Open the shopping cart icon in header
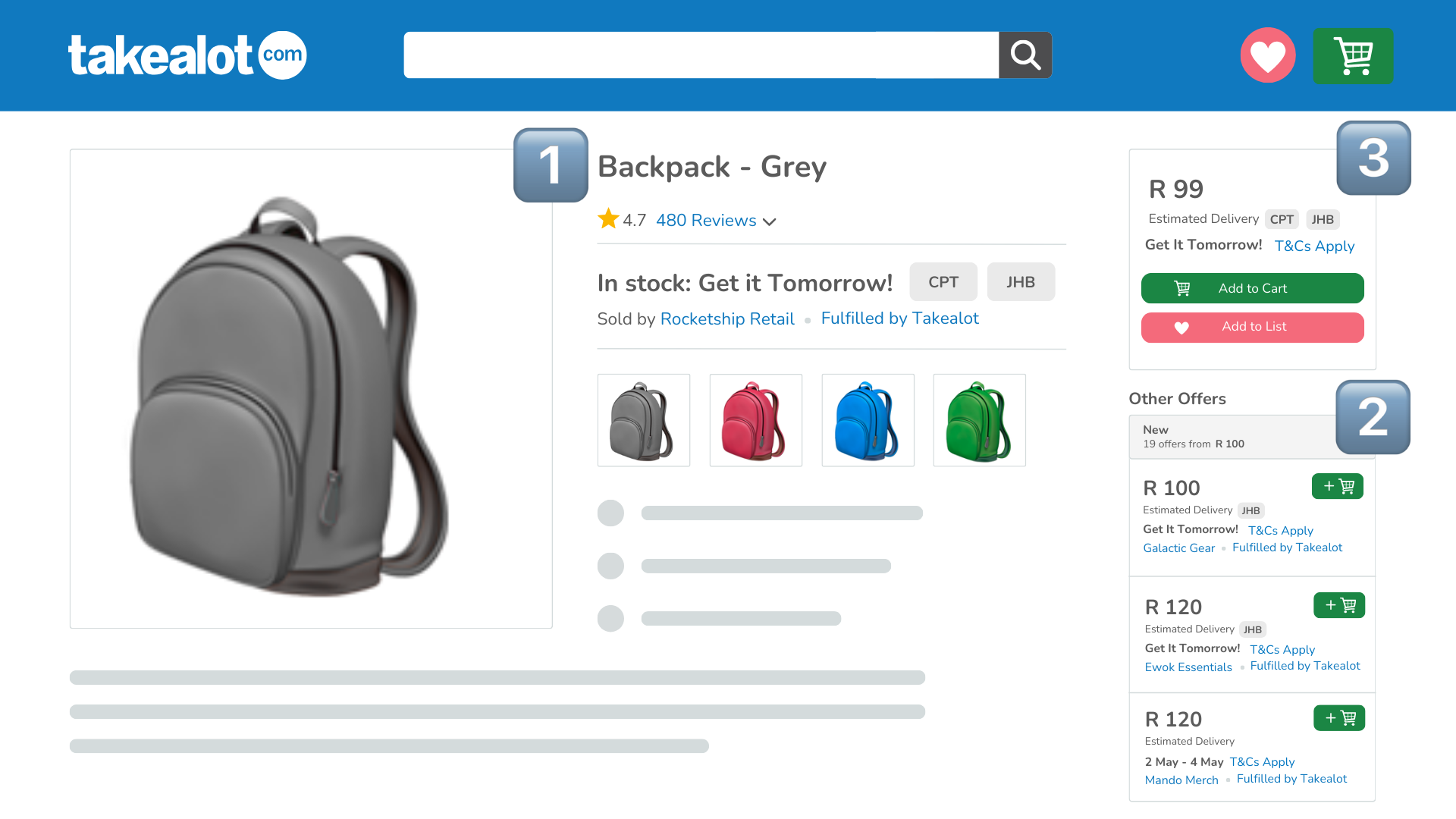Image resolution: width=1456 pixels, height=819 pixels. click(x=1353, y=56)
